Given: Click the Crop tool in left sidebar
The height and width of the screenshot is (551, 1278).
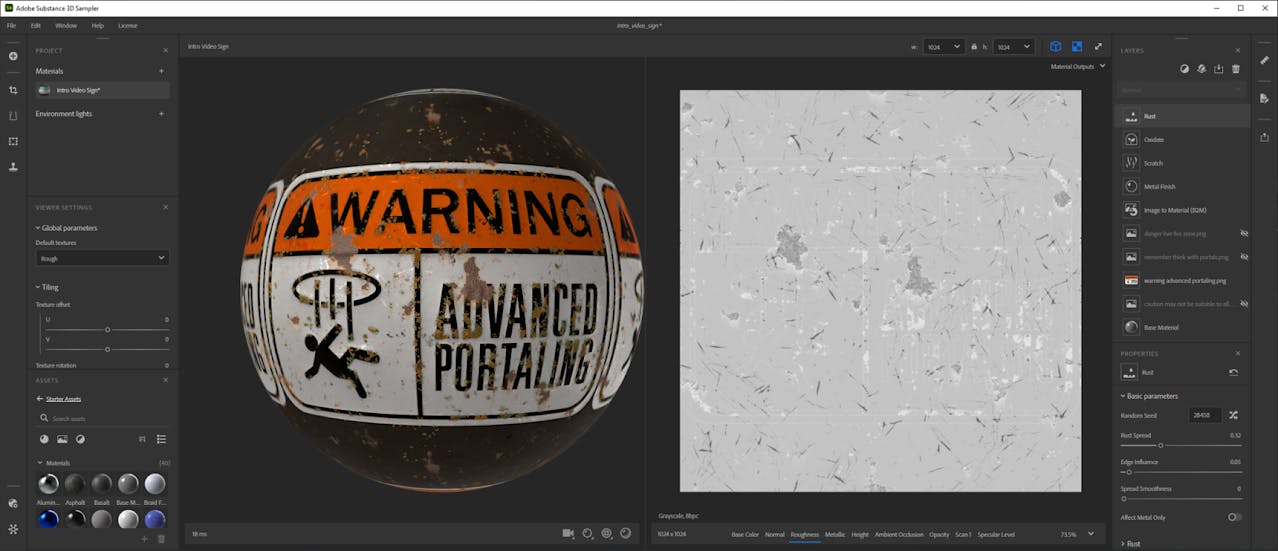Looking at the screenshot, I should (x=13, y=90).
